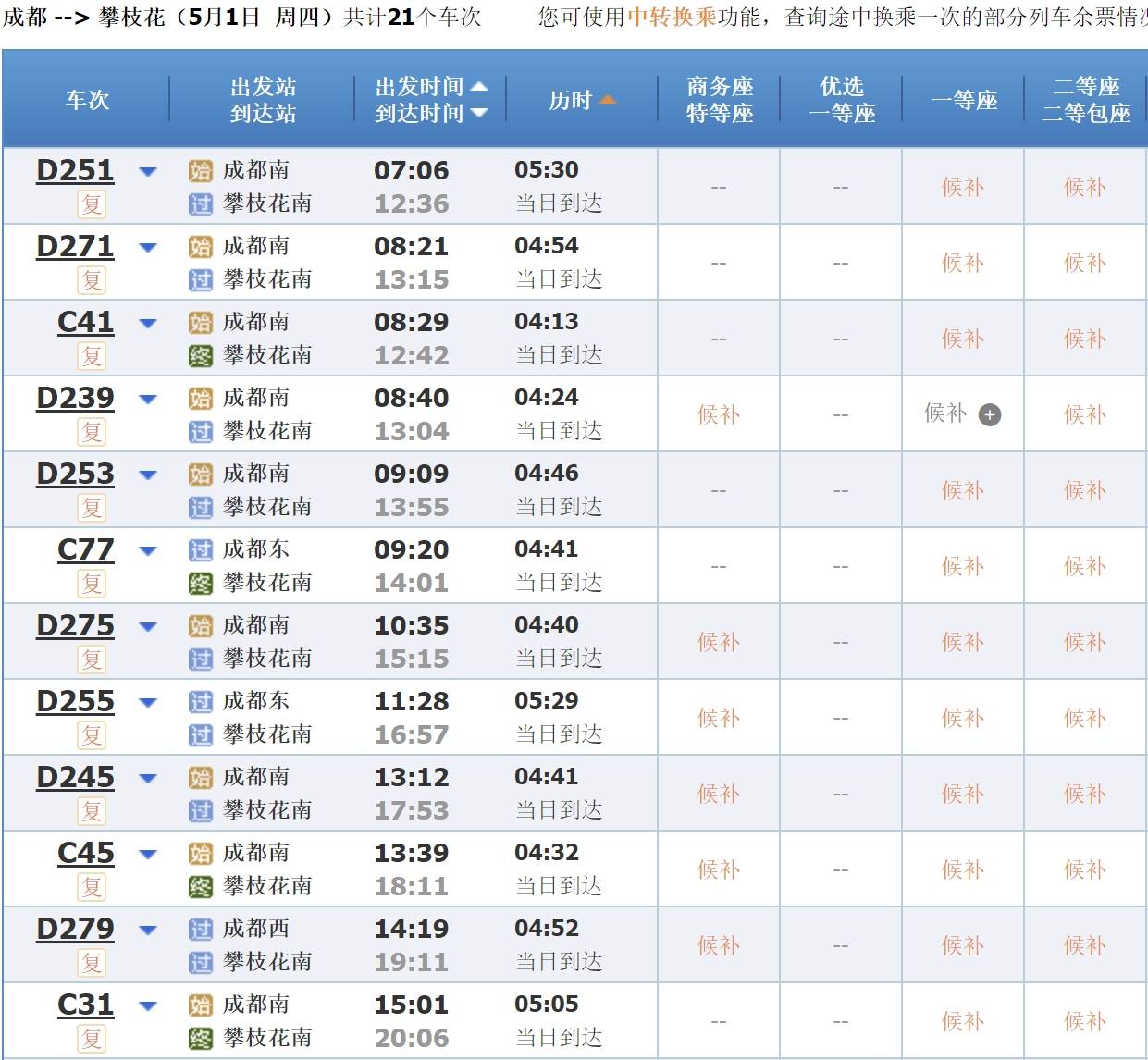
Task: Click the 始 icon beside D271's 成都南
Action: (x=201, y=247)
